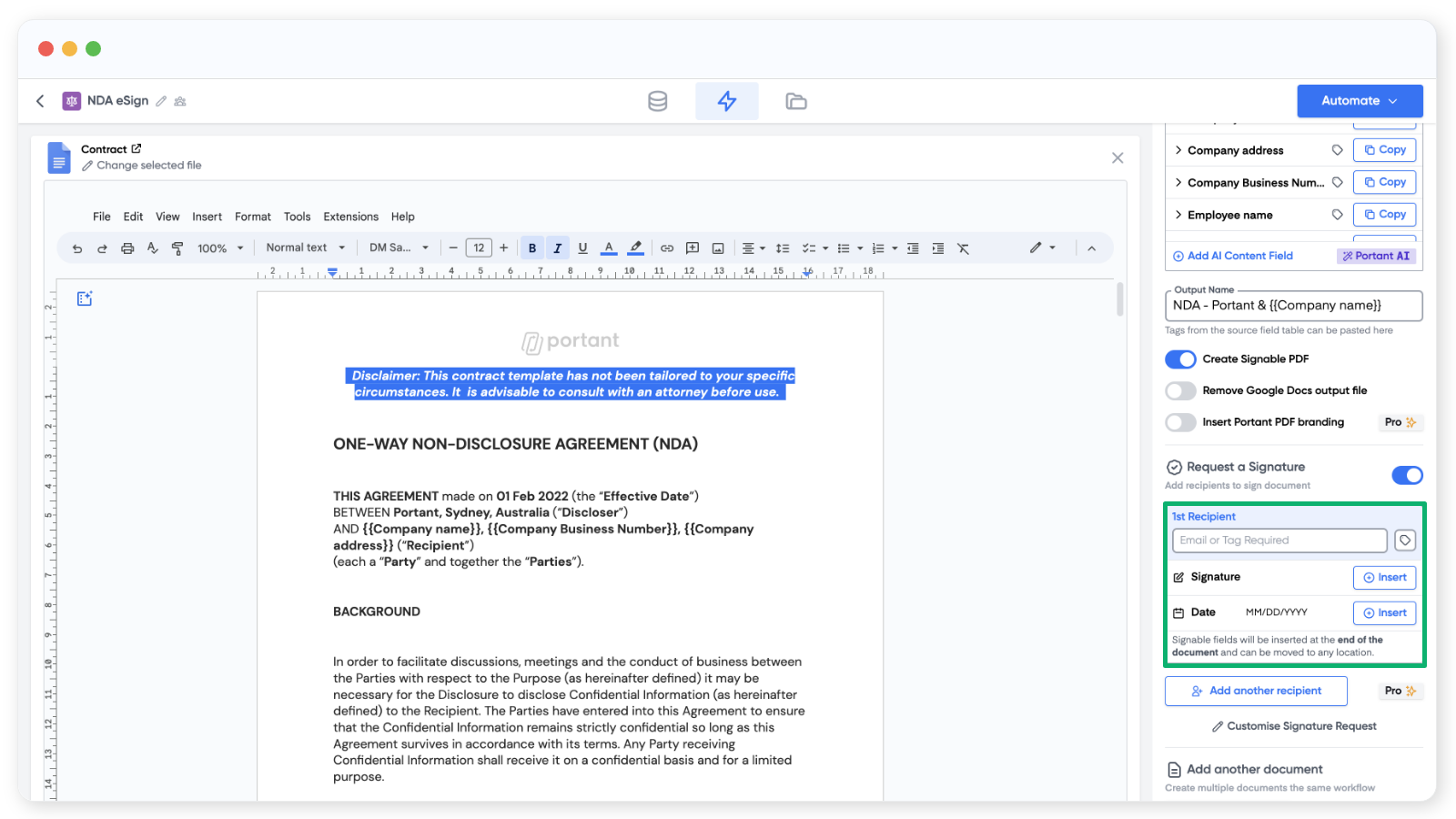Select the paint format tool
This screenshot has height=819, width=1456.
click(177, 248)
